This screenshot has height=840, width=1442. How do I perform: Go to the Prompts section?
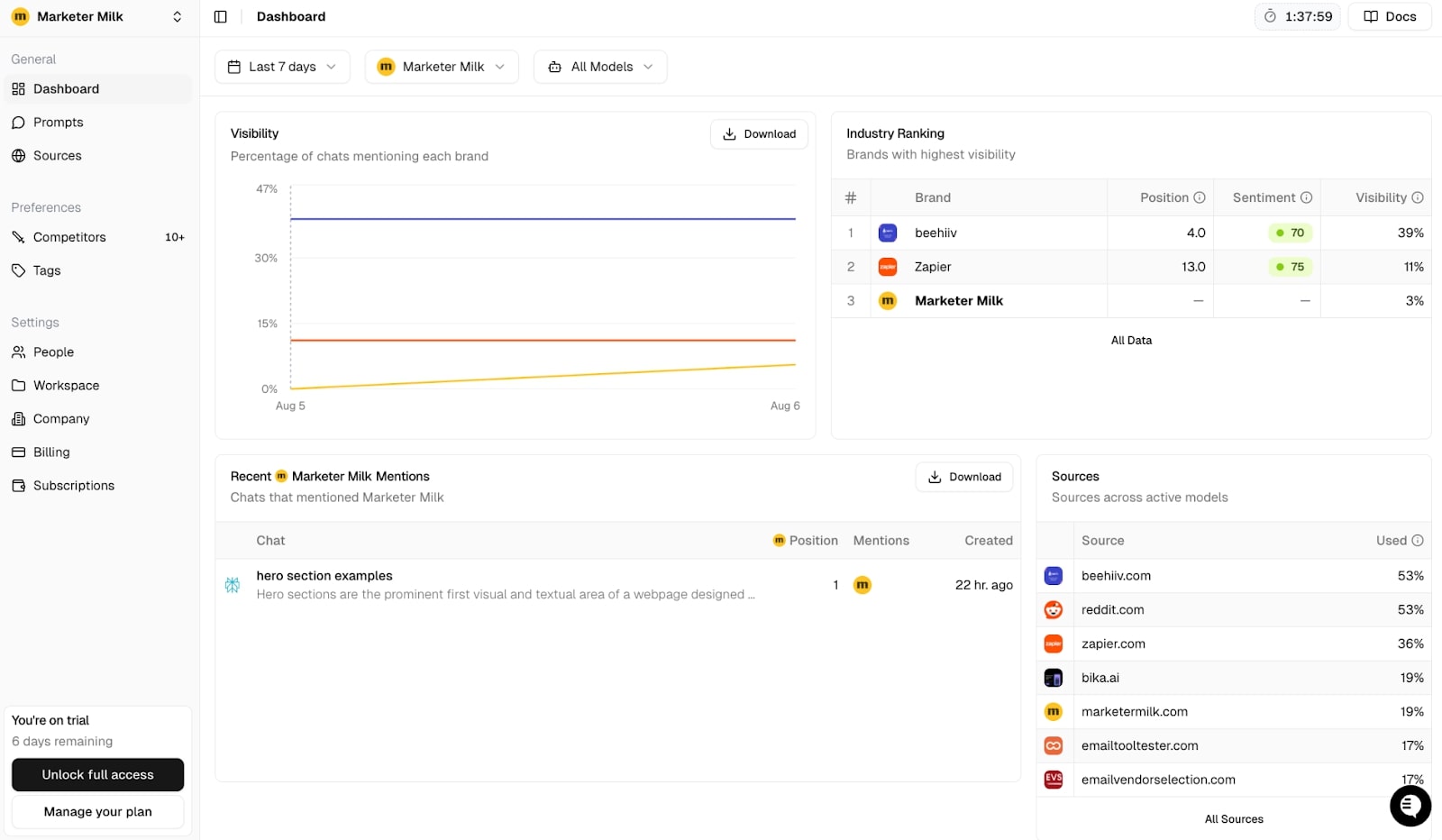58,122
